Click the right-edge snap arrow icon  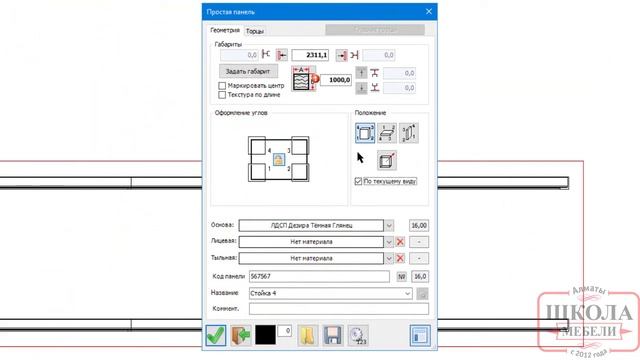(x=342, y=55)
